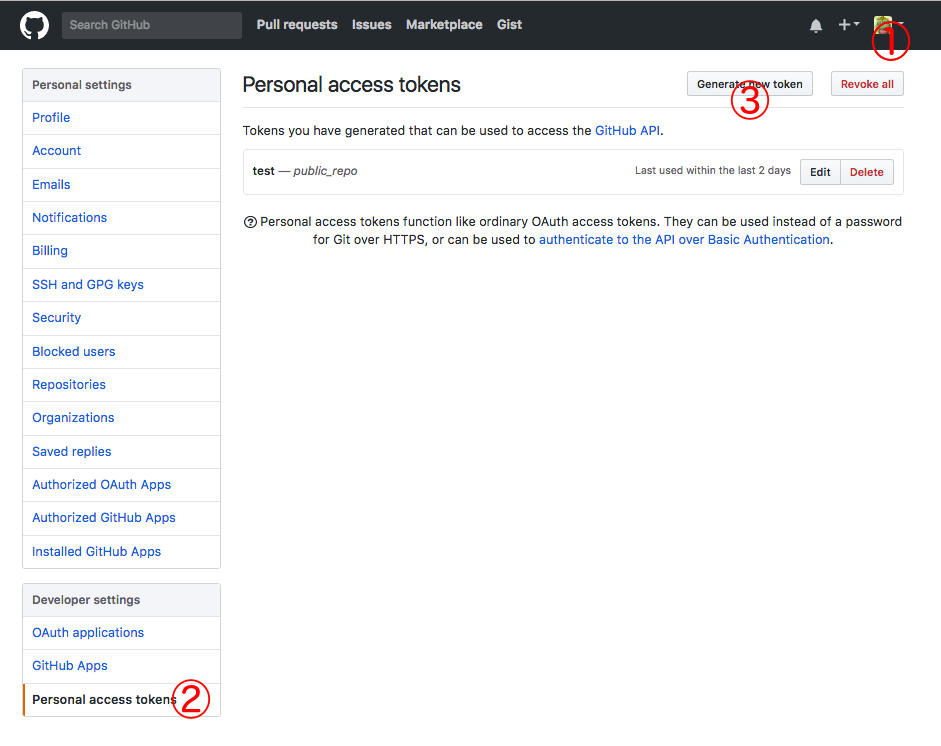Open Pull requests in top navigation
941x746 pixels.
click(297, 25)
